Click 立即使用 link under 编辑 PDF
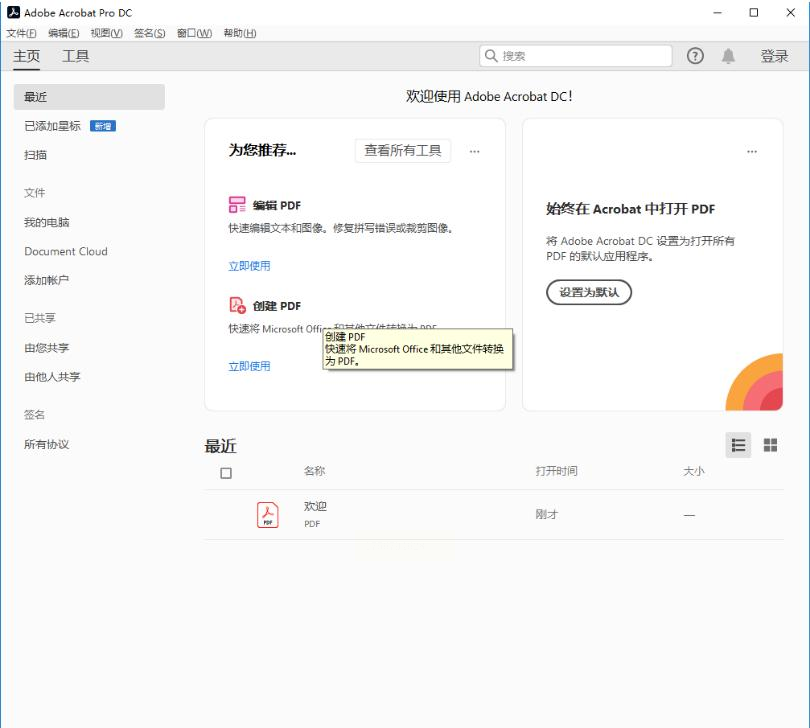The width and height of the screenshot is (810, 728). (x=249, y=266)
